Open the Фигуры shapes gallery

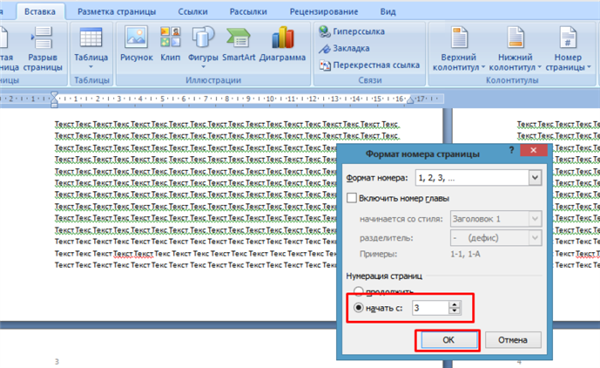pyautogui.click(x=203, y=47)
